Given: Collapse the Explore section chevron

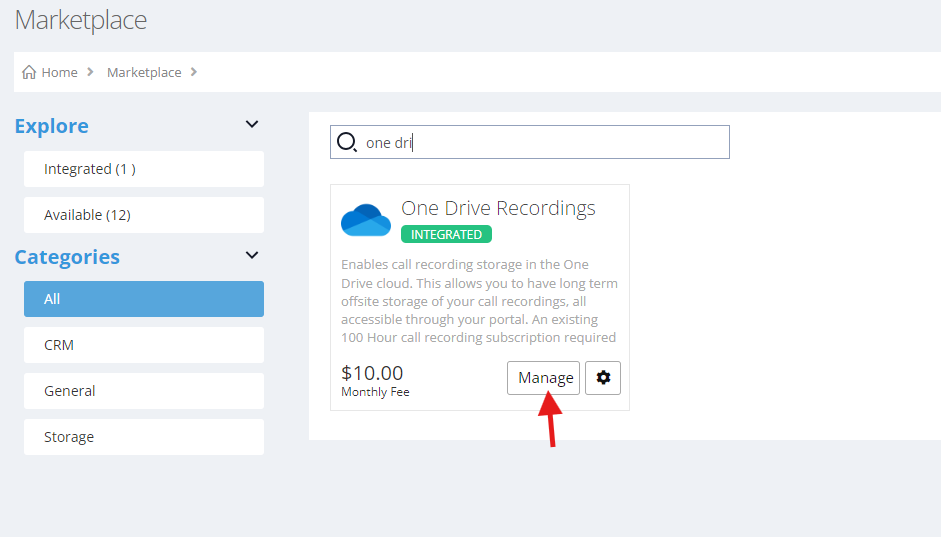Looking at the screenshot, I should [x=252, y=125].
